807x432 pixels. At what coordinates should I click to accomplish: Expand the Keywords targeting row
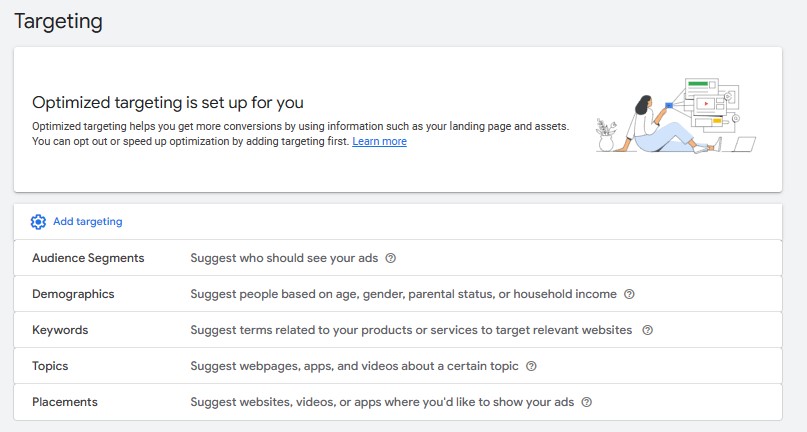(60, 330)
